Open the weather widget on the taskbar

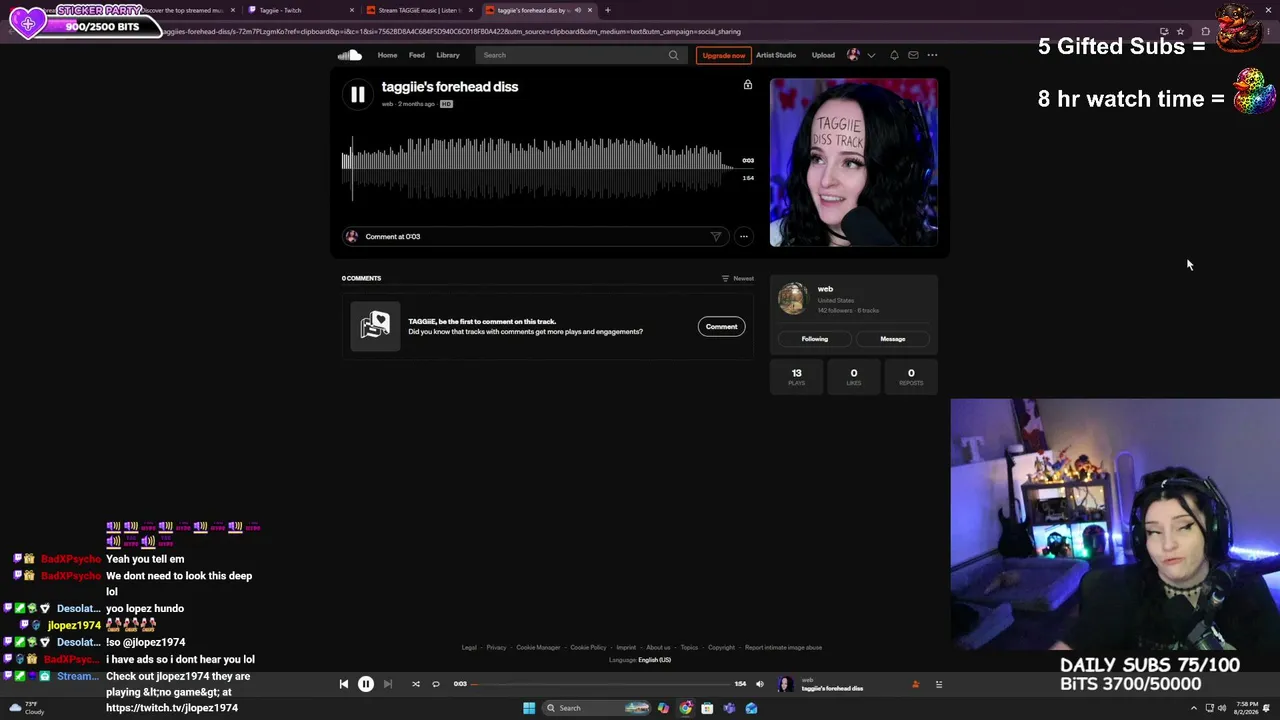tap(26, 708)
